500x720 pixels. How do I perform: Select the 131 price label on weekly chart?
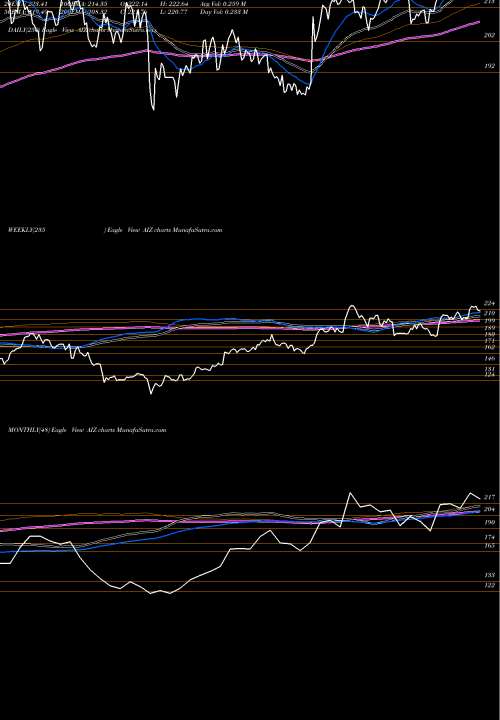tap(489, 369)
